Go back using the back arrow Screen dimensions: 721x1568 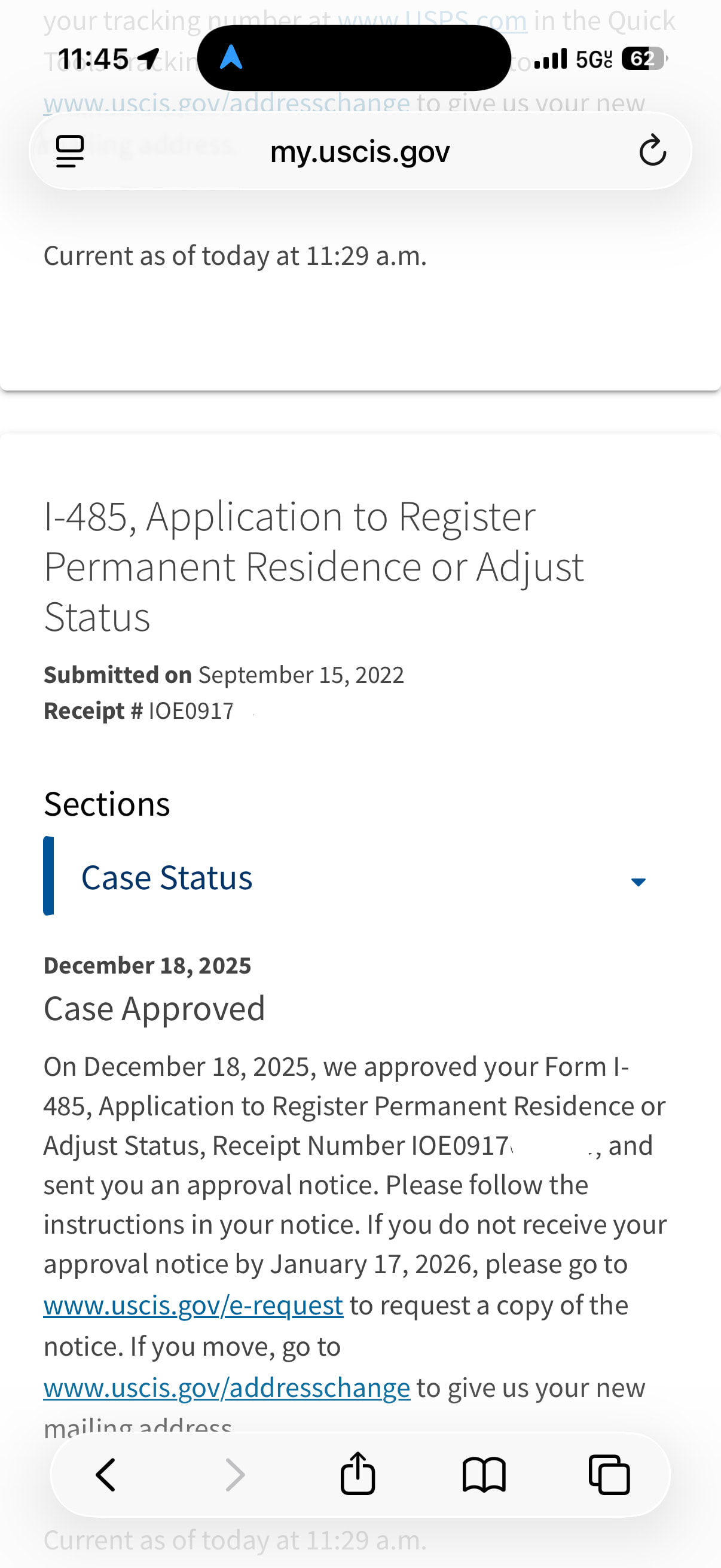tap(106, 1475)
